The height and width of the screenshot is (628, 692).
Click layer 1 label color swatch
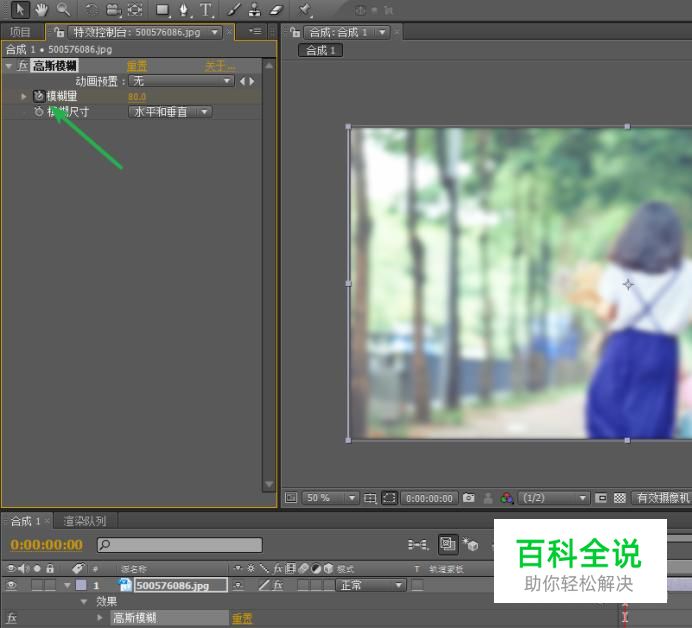coord(81,585)
